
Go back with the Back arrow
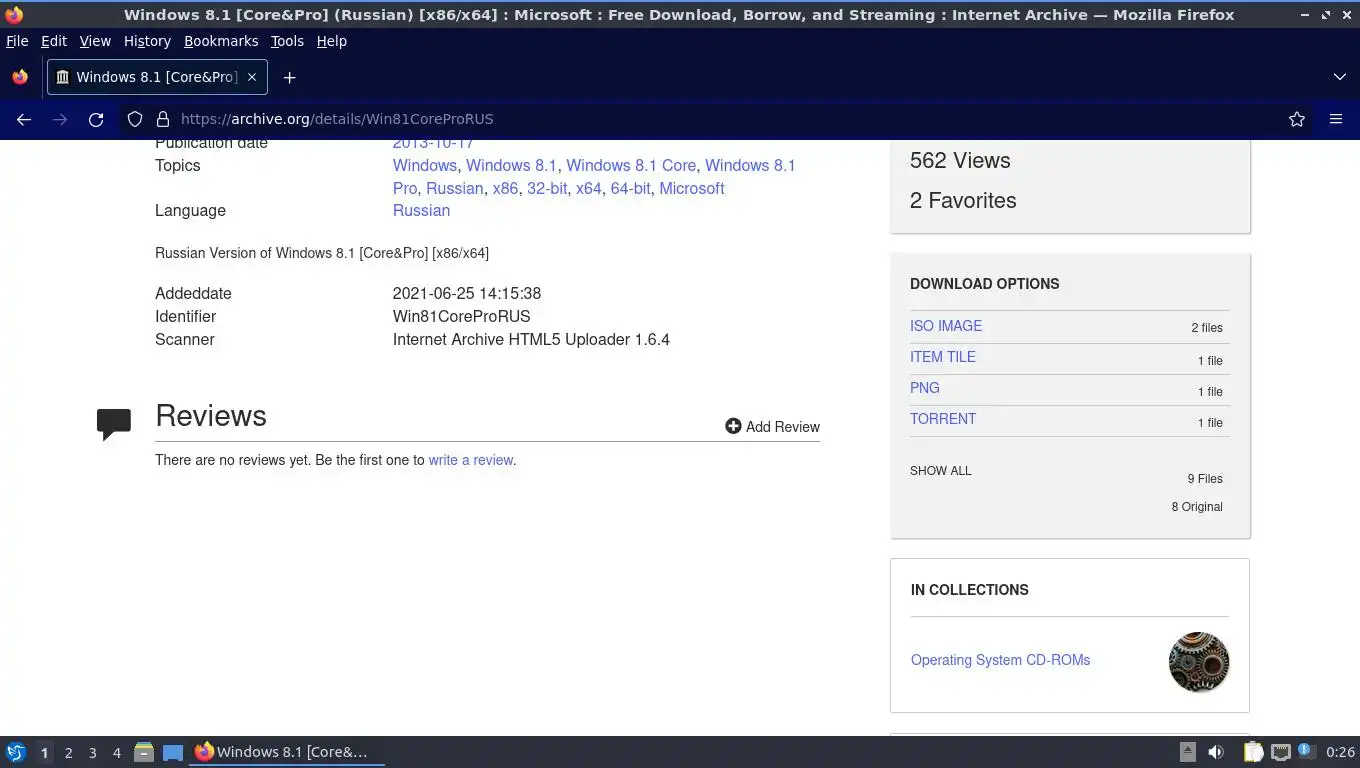point(24,119)
